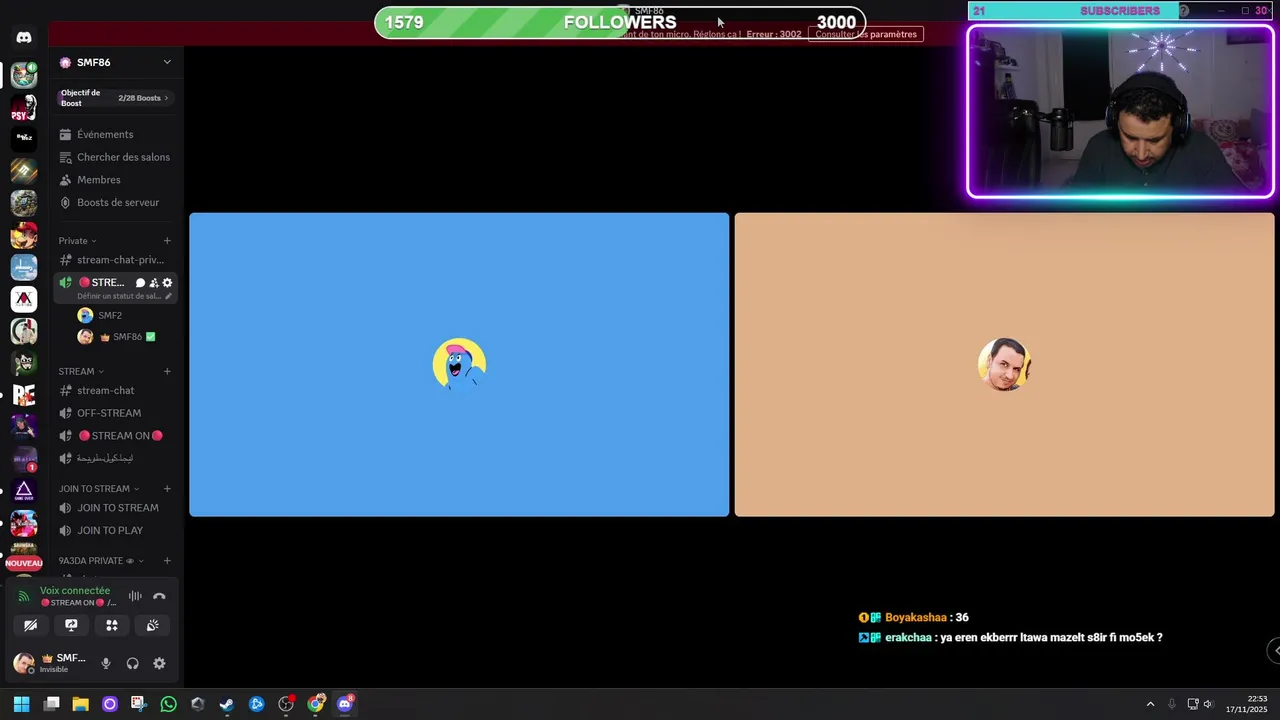Image resolution: width=1280 pixels, height=720 pixels.
Task: Select the SMF86 beige video tile
Action: point(1005,365)
